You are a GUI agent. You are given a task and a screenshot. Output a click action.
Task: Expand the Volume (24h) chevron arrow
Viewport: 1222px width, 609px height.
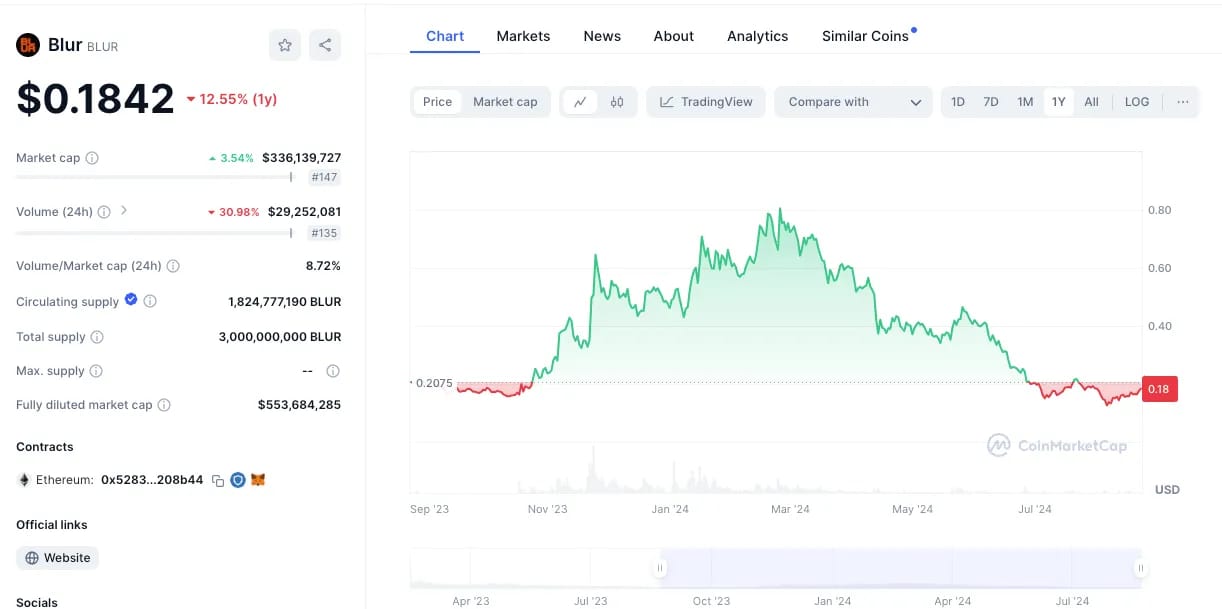[x=124, y=211]
